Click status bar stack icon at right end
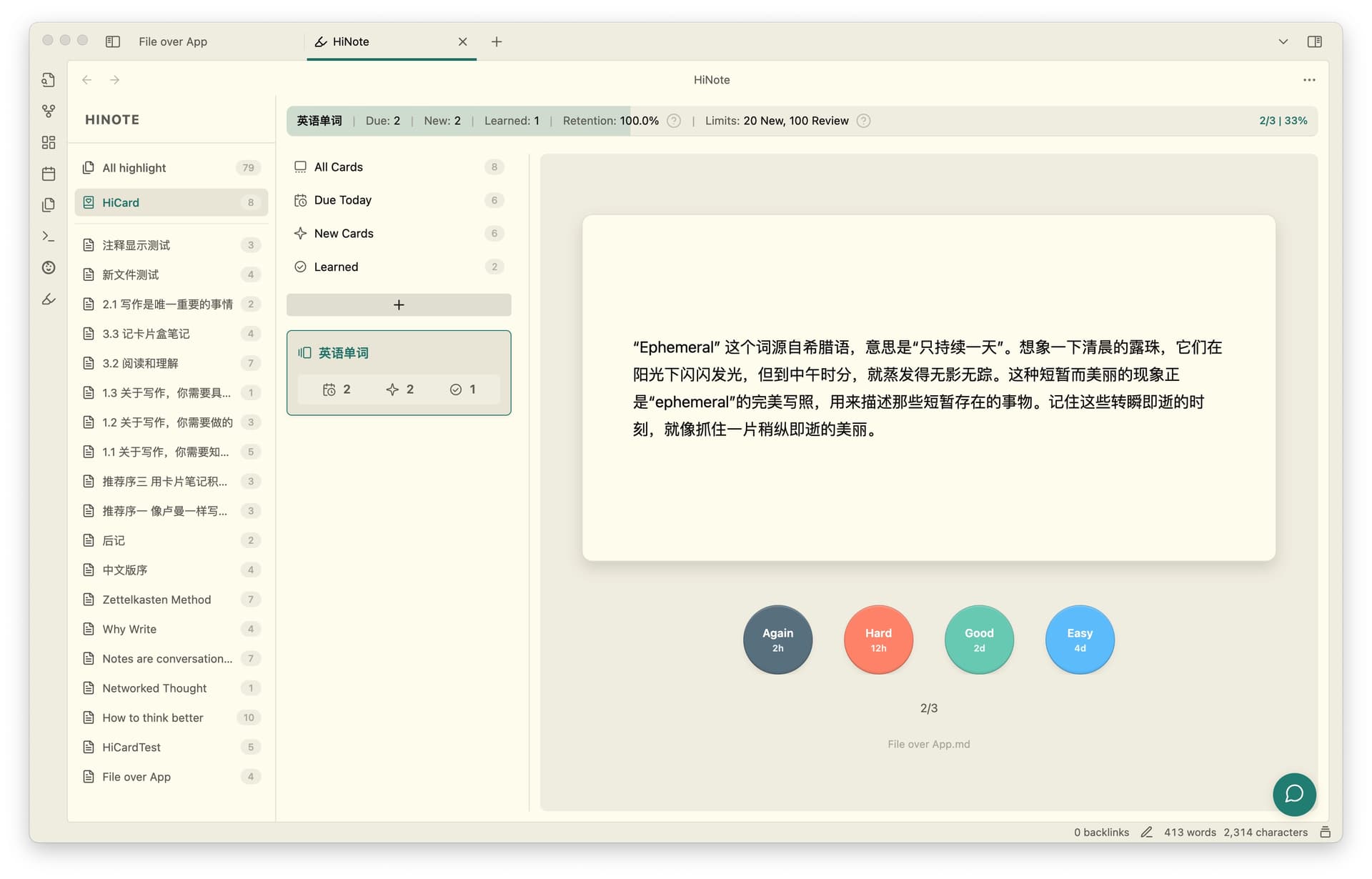Screen dimensions: 1372x879 point(1325,832)
